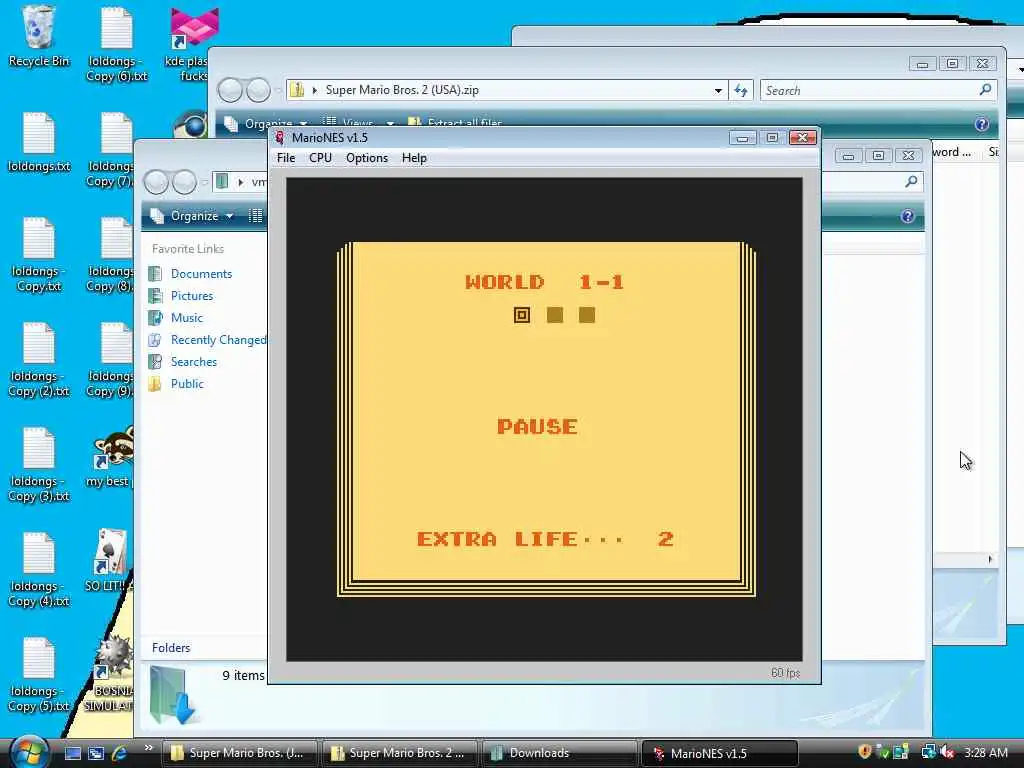Click Forward button in front Explorer window

(x=184, y=182)
